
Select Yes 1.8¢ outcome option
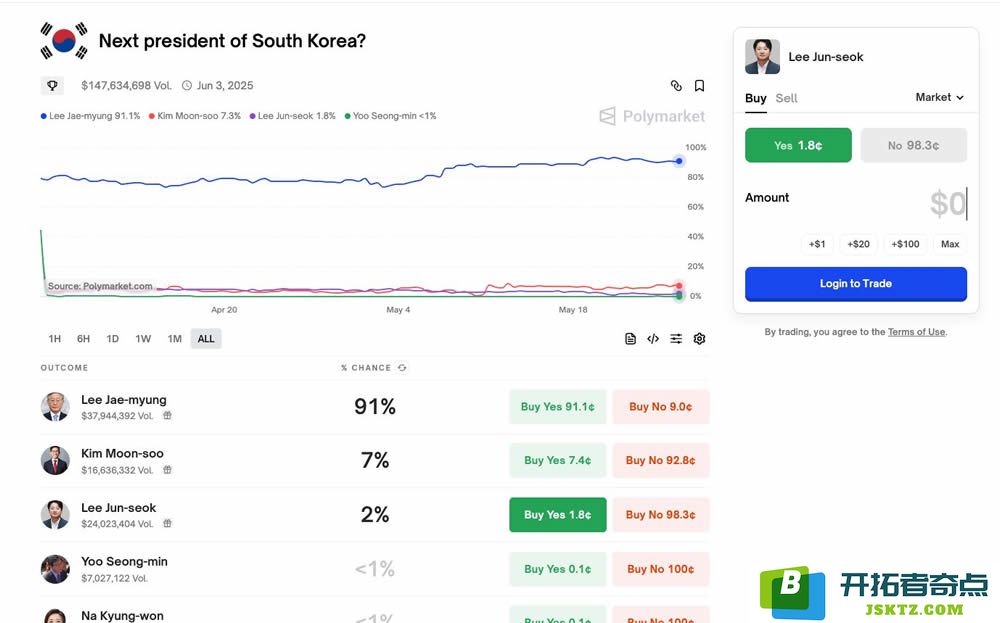[x=798, y=145]
